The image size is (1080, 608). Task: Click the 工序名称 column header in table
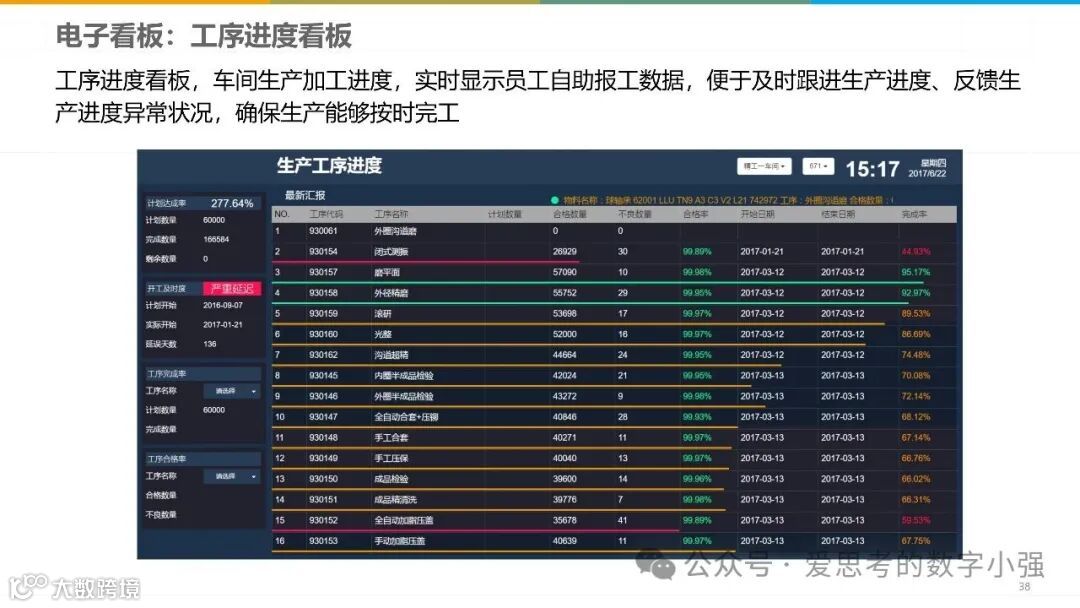pos(391,214)
